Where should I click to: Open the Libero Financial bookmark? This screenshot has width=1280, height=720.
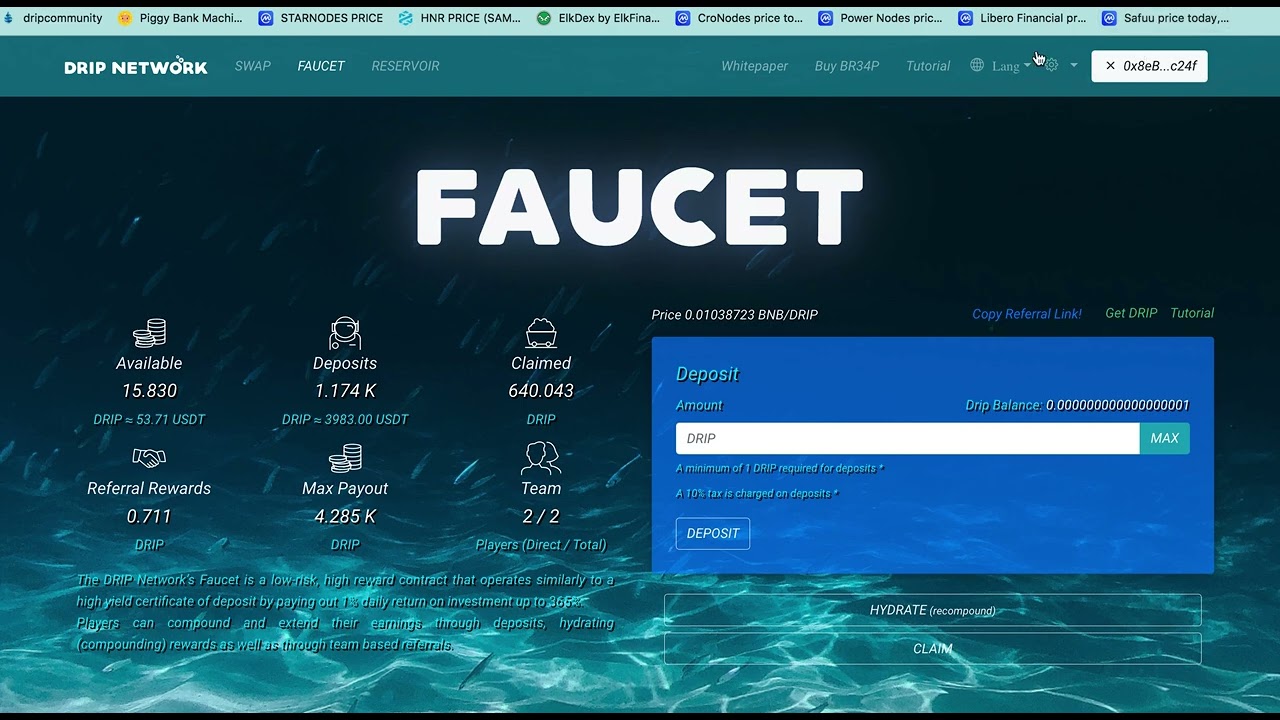coord(1022,18)
